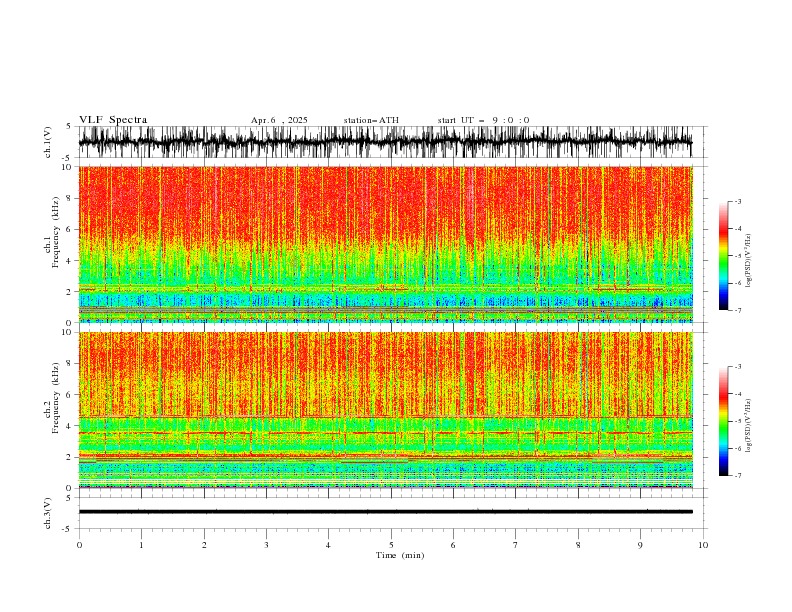This screenshot has height=612, width=792.
Task: Click the time-axis tick label "10" at the axis end
Action: click(x=703, y=545)
